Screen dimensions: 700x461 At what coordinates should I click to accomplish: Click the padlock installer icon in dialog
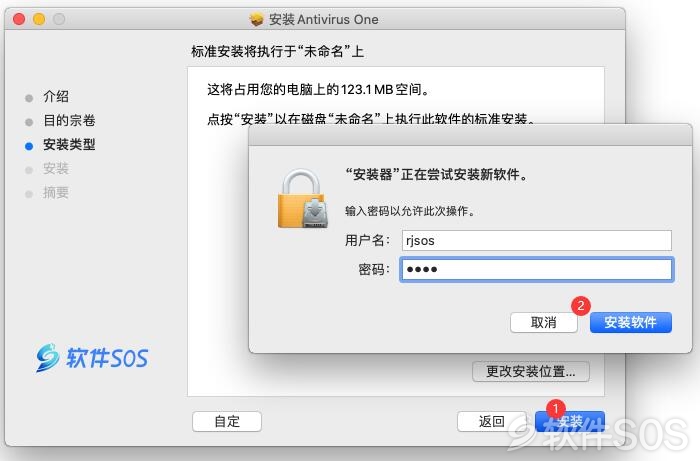tap(303, 199)
